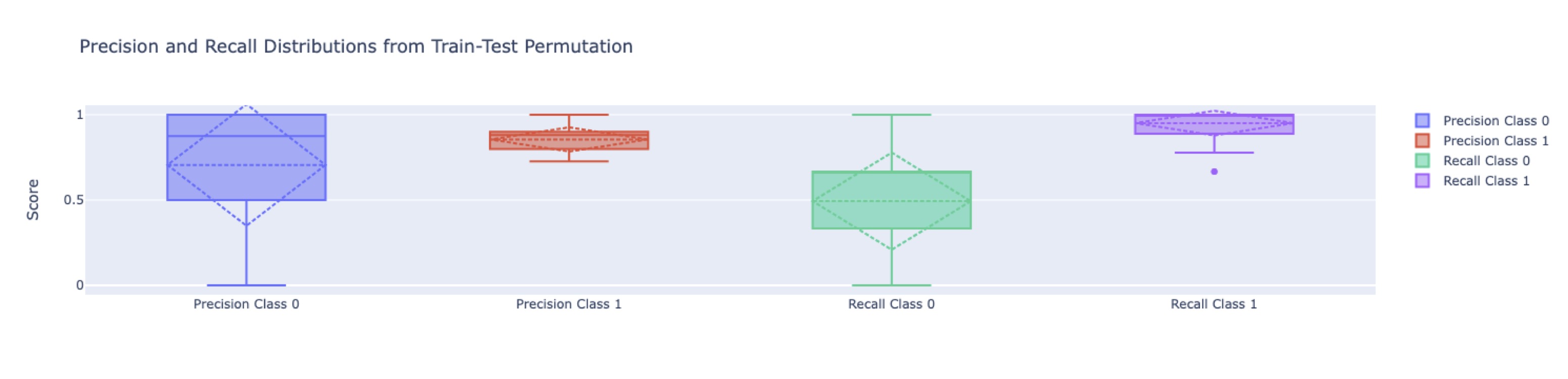Click the 0.5 y-axis tick label
This screenshot has width=1568, height=379.
(x=74, y=200)
